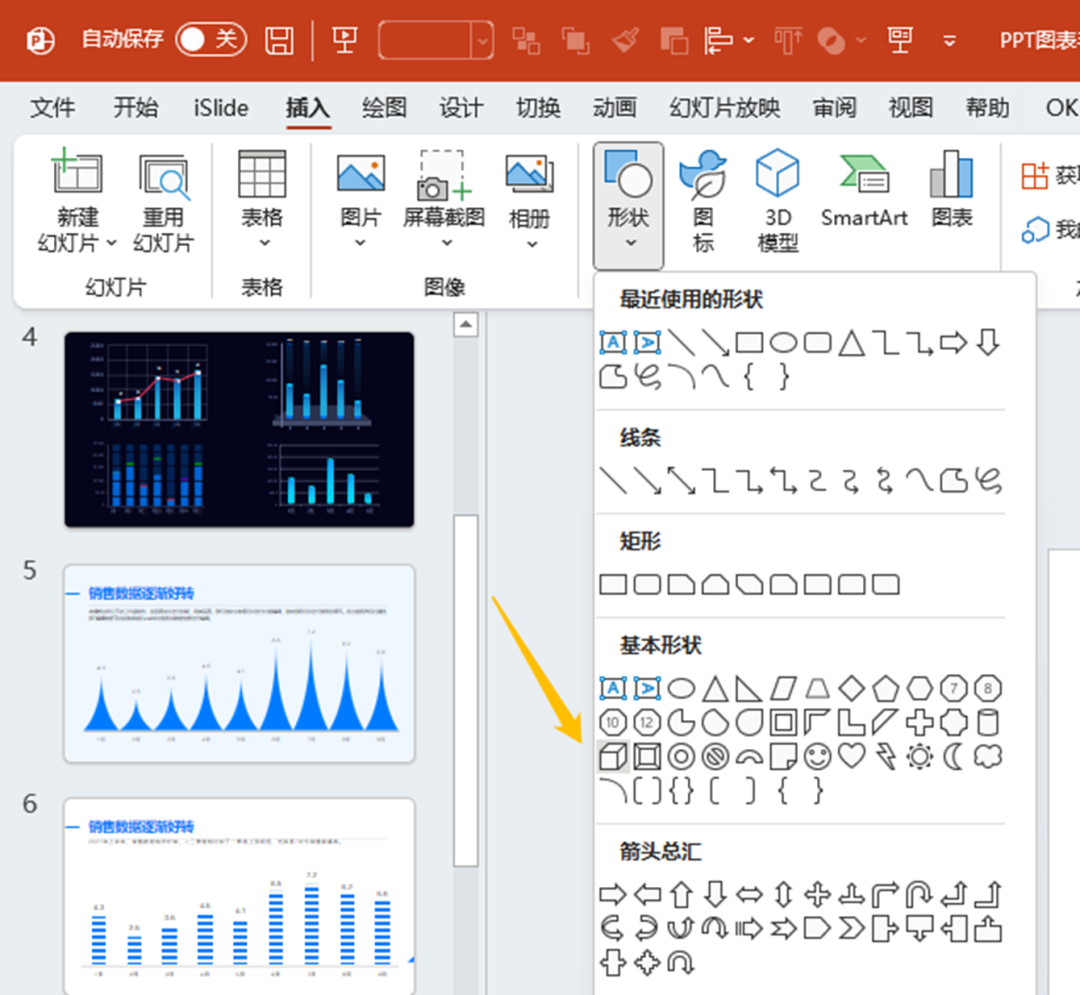1080x995 pixels.
Task: Choose the double-arrow line in 线条
Action: (x=681, y=481)
